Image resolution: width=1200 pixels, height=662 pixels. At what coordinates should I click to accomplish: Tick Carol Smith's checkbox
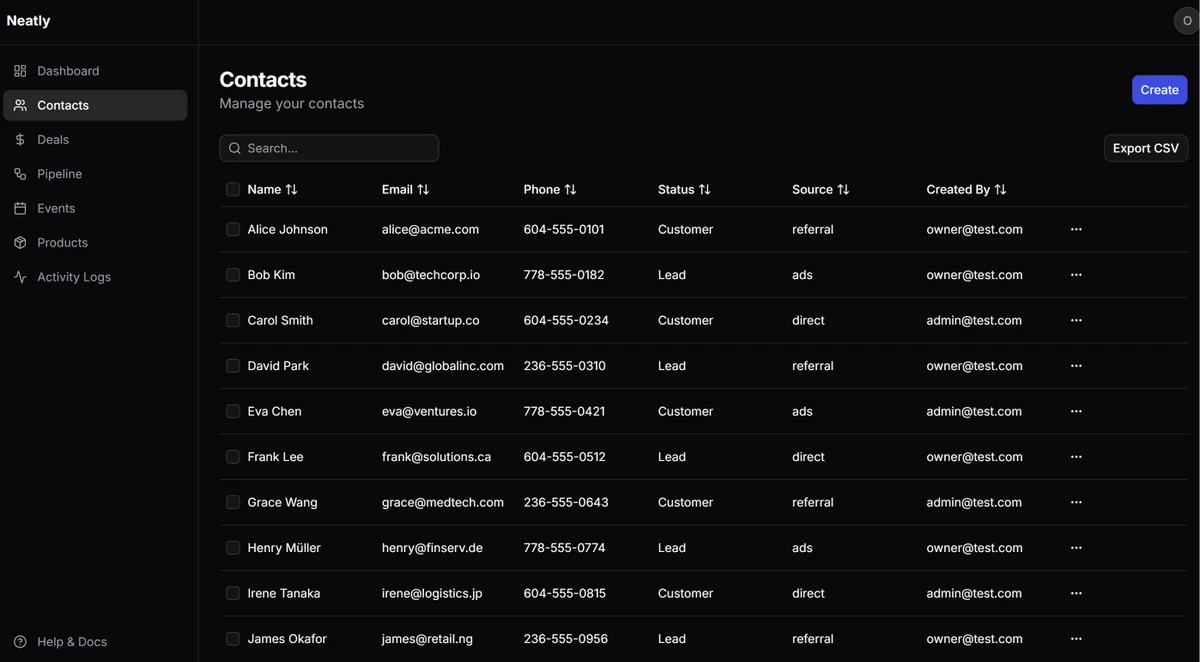[233, 320]
